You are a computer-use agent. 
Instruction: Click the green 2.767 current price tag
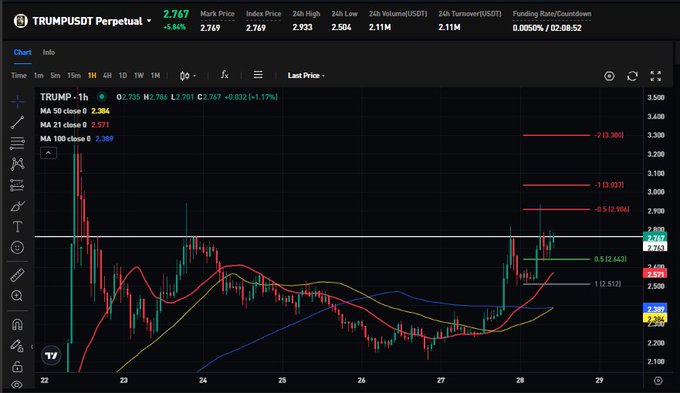click(x=655, y=238)
